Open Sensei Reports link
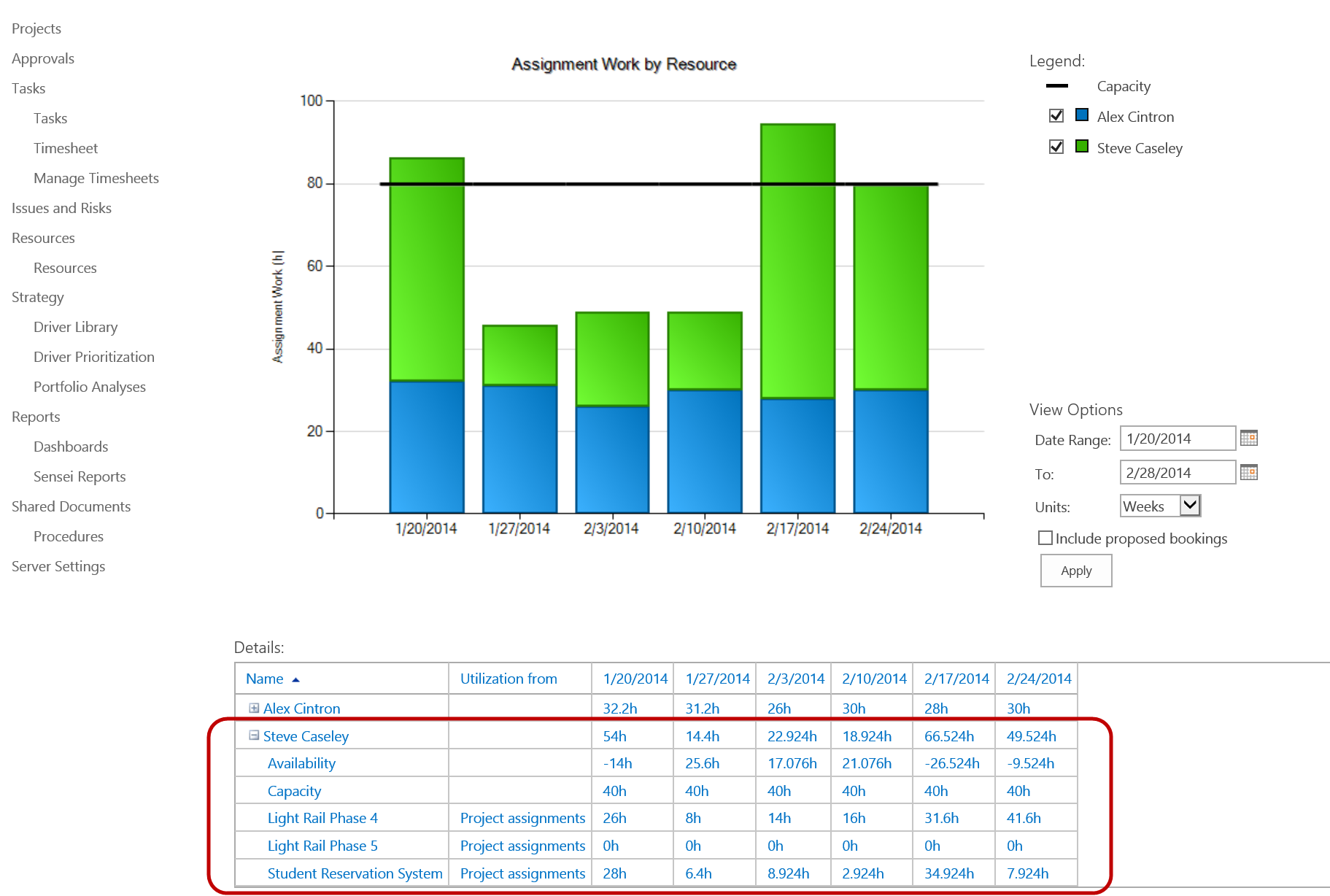1330x896 pixels. [x=80, y=476]
